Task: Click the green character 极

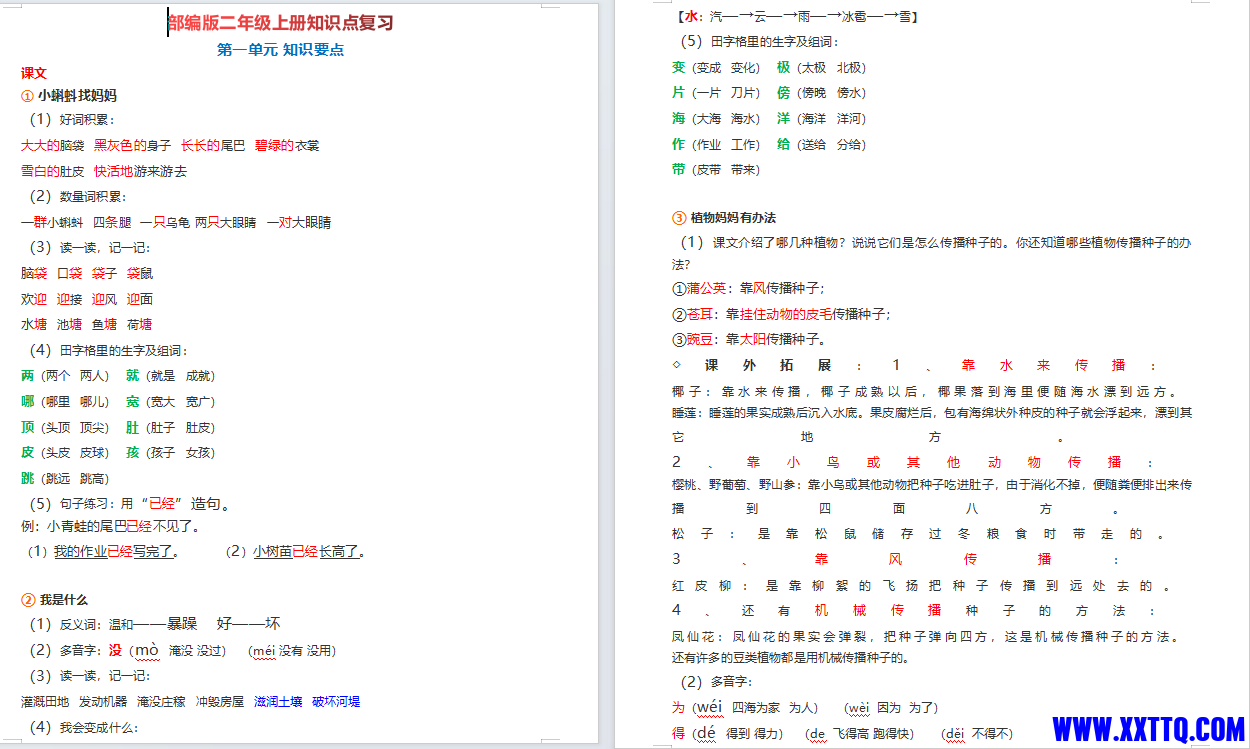Action: pos(783,68)
